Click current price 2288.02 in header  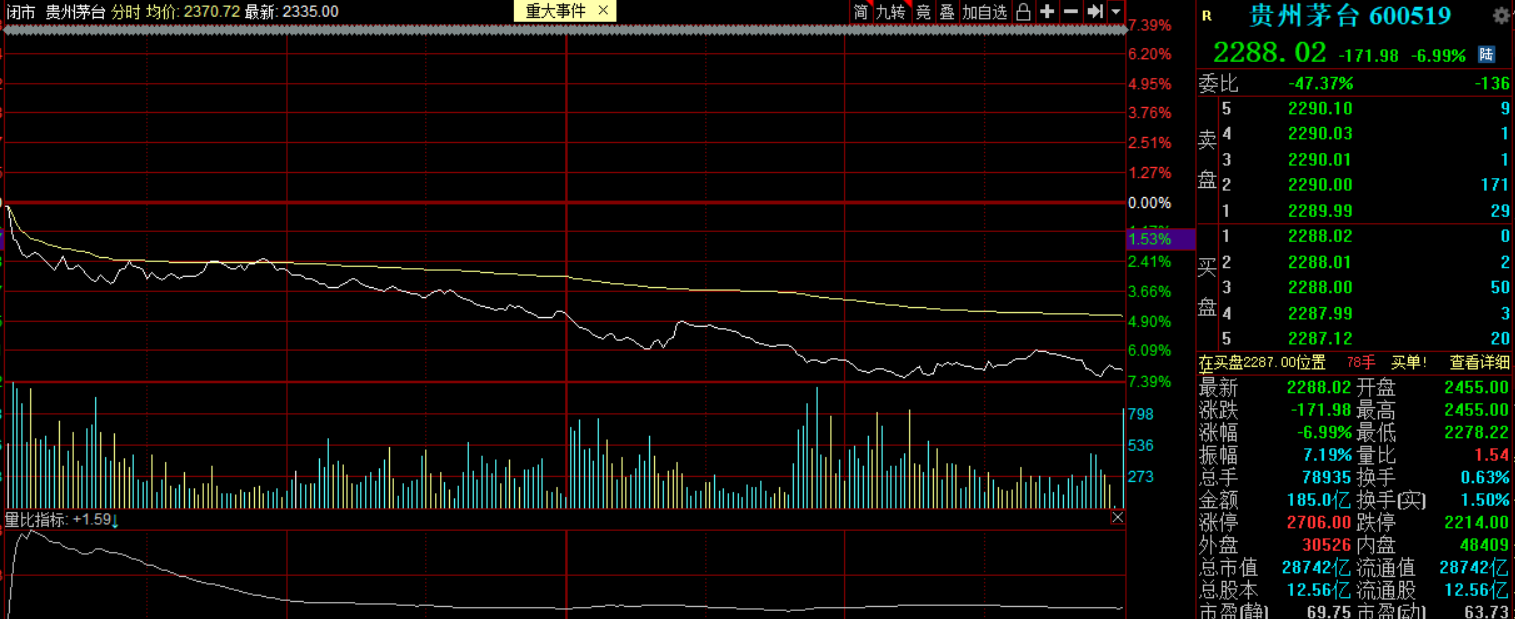point(1270,53)
